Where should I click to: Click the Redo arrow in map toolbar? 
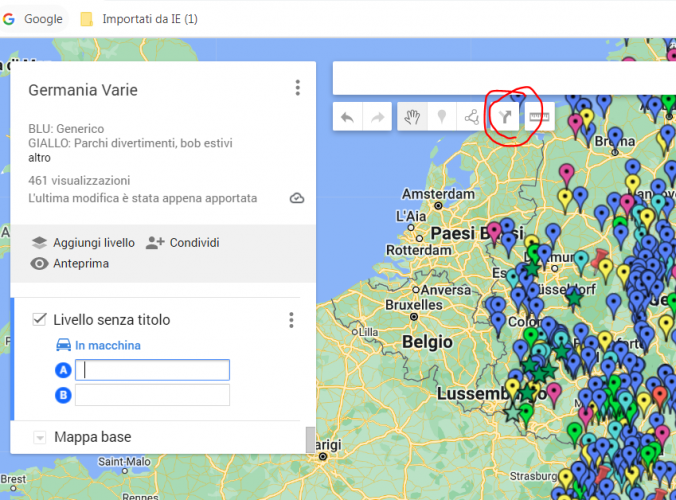click(377, 117)
